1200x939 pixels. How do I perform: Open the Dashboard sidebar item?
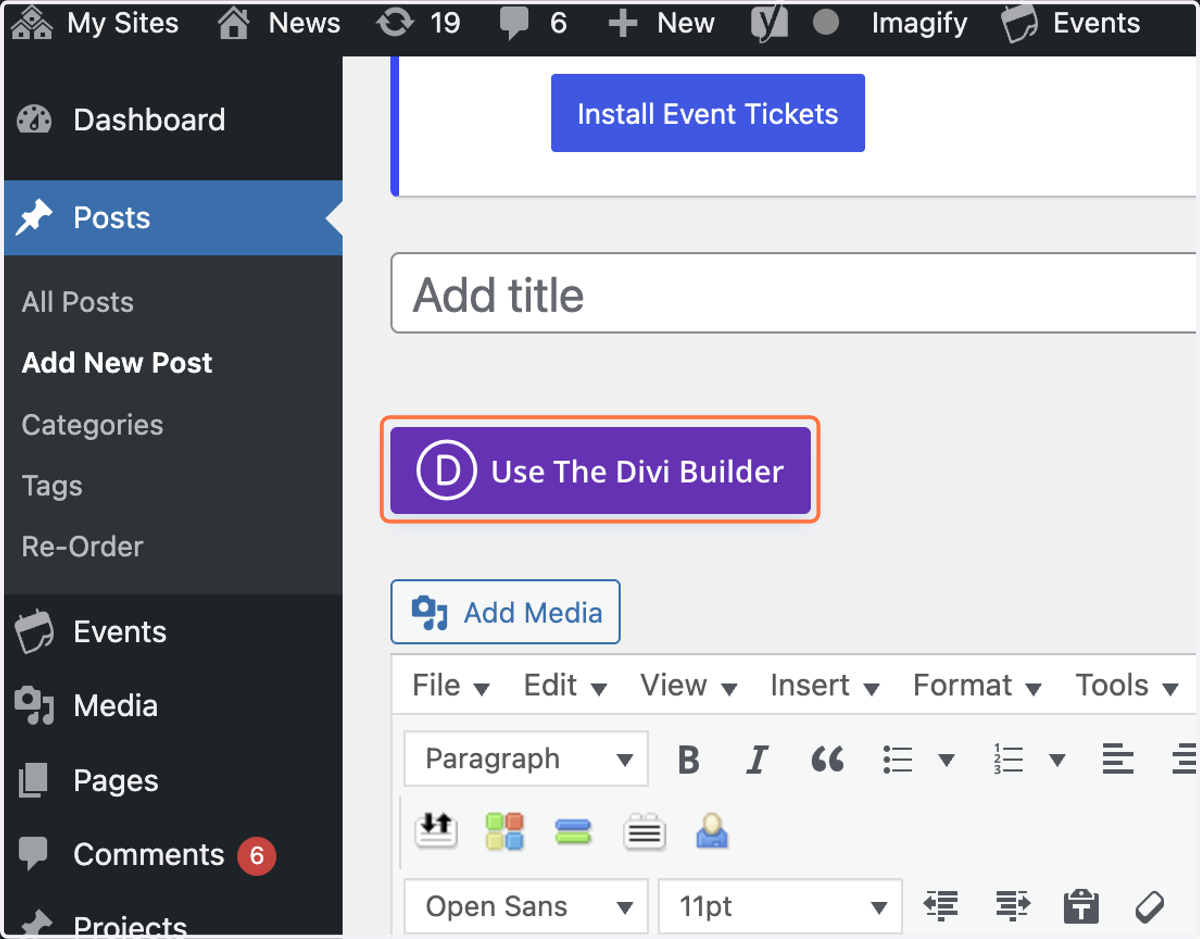click(x=173, y=120)
